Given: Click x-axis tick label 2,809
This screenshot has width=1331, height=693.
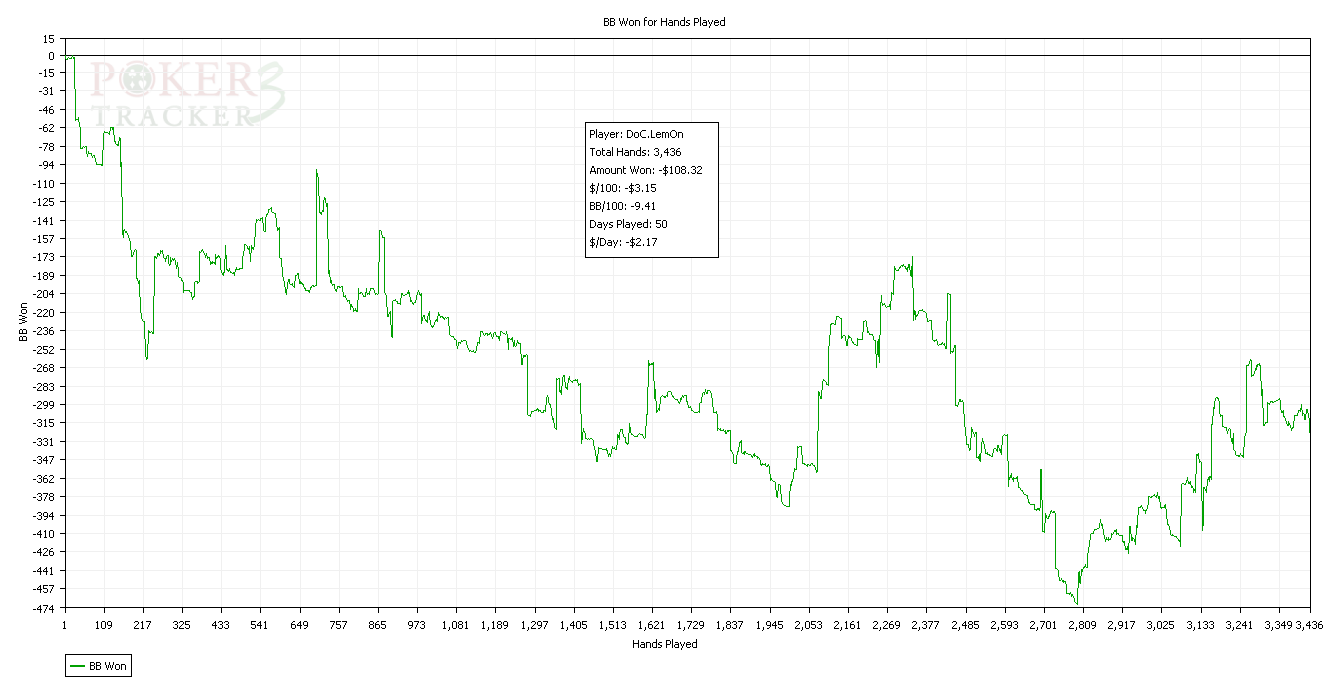Looking at the screenshot, I should tap(1083, 625).
